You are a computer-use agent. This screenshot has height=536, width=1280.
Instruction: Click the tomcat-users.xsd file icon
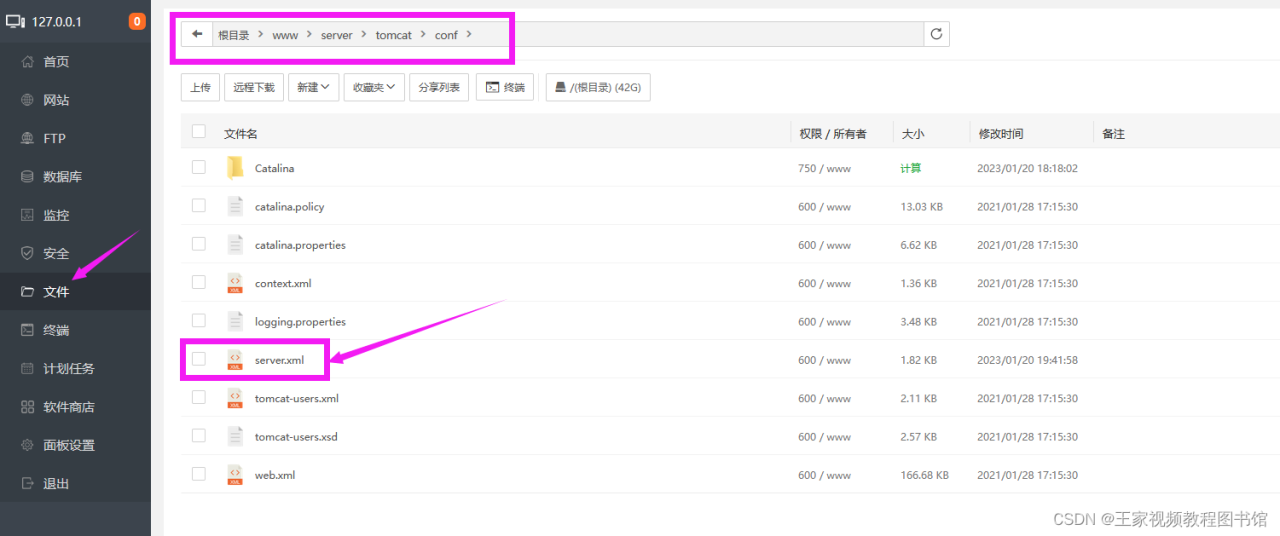(x=235, y=436)
